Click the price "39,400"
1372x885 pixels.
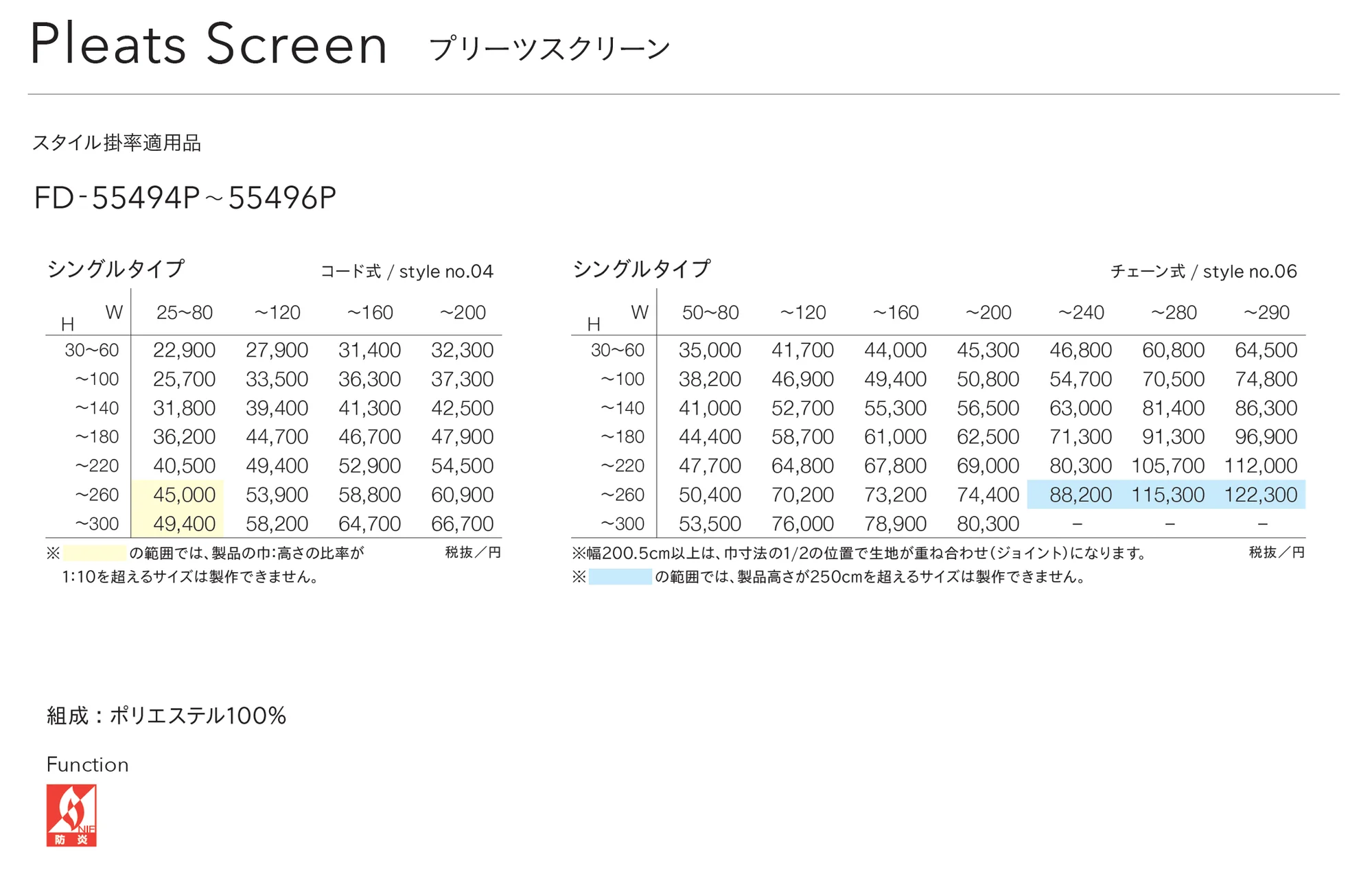click(x=277, y=408)
